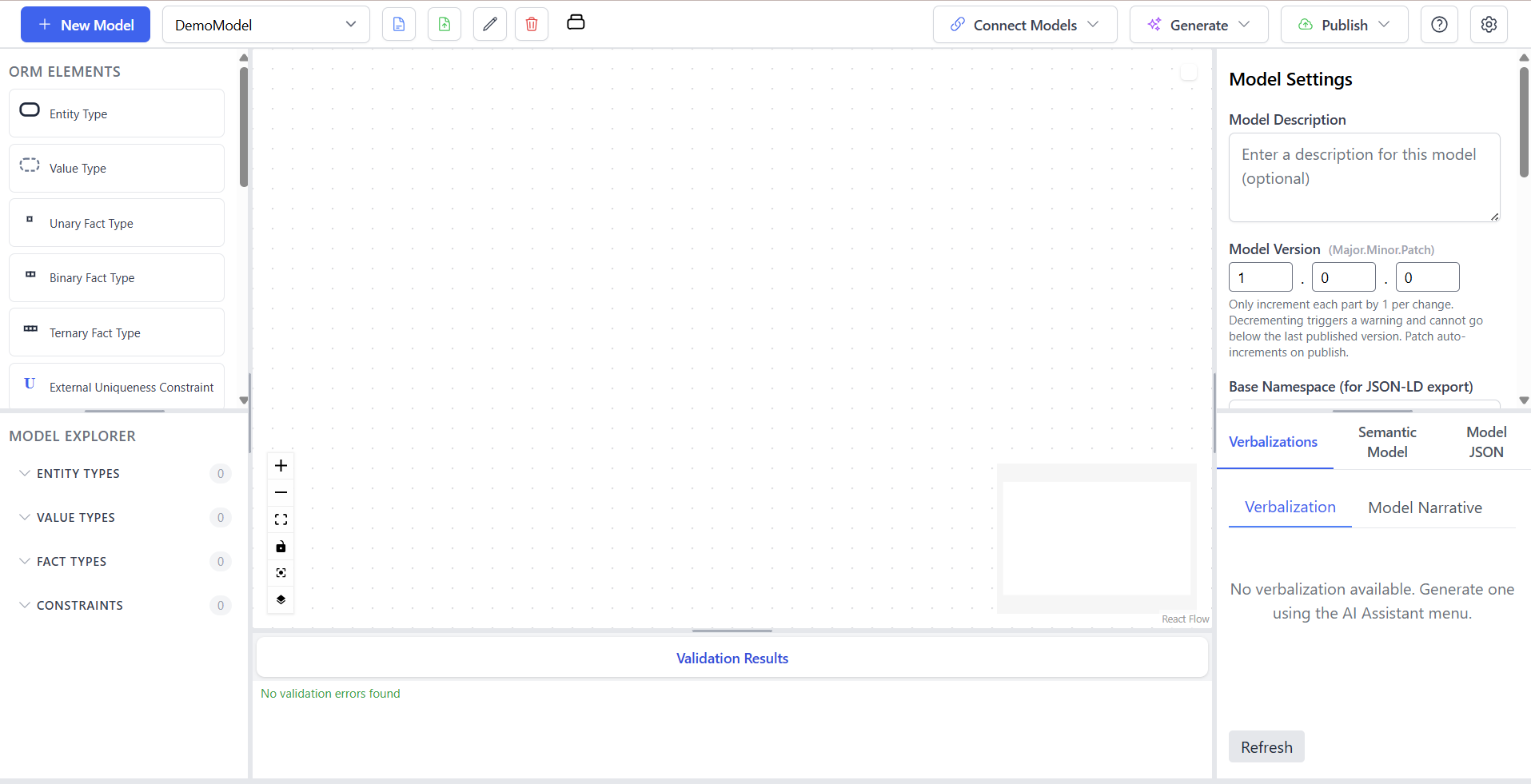Image resolution: width=1531 pixels, height=784 pixels.
Task: Open the print model icon
Action: [x=576, y=22]
